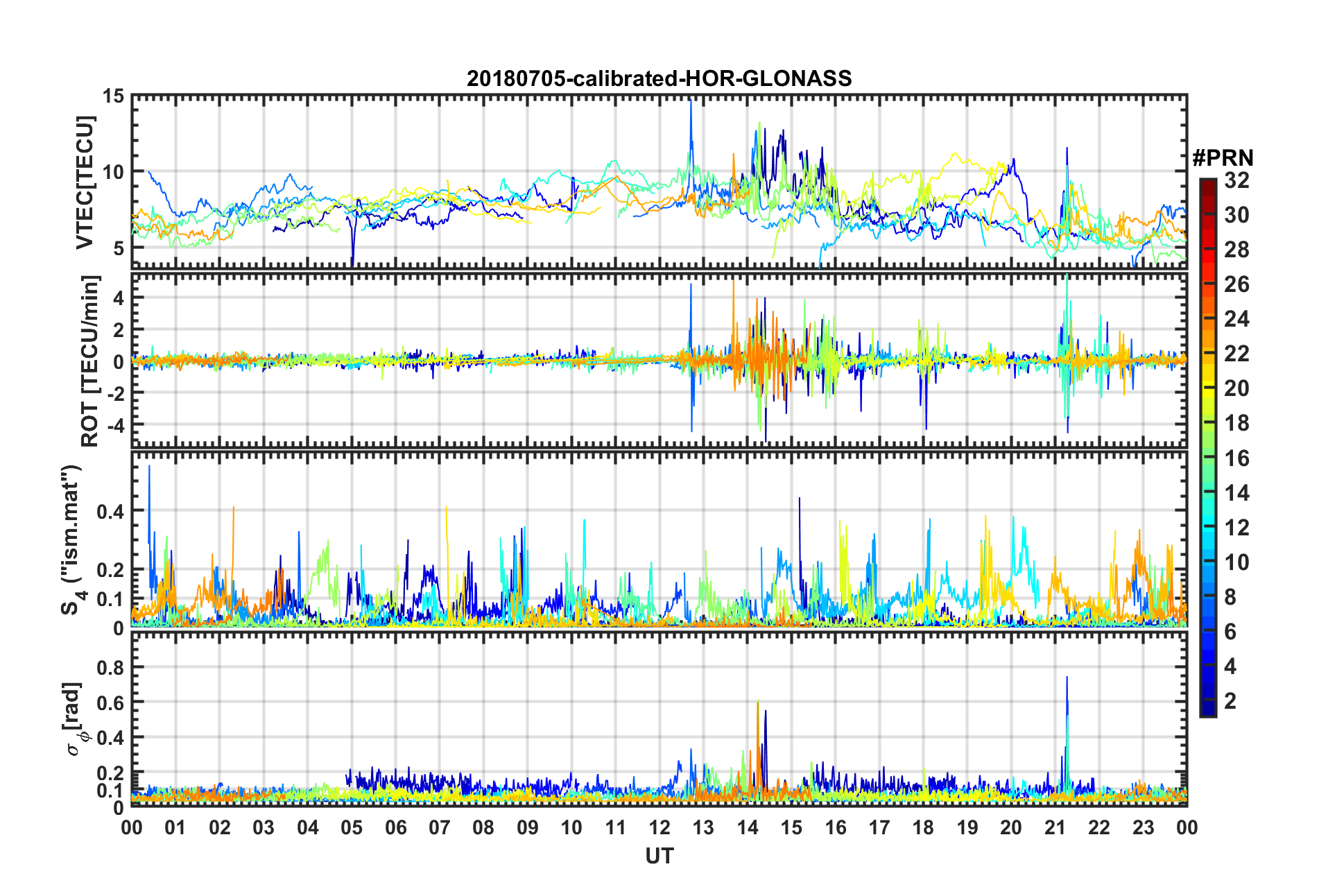
Task: Select the VTEC[TECU] y-axis label
Action: (x=85, y=182)
